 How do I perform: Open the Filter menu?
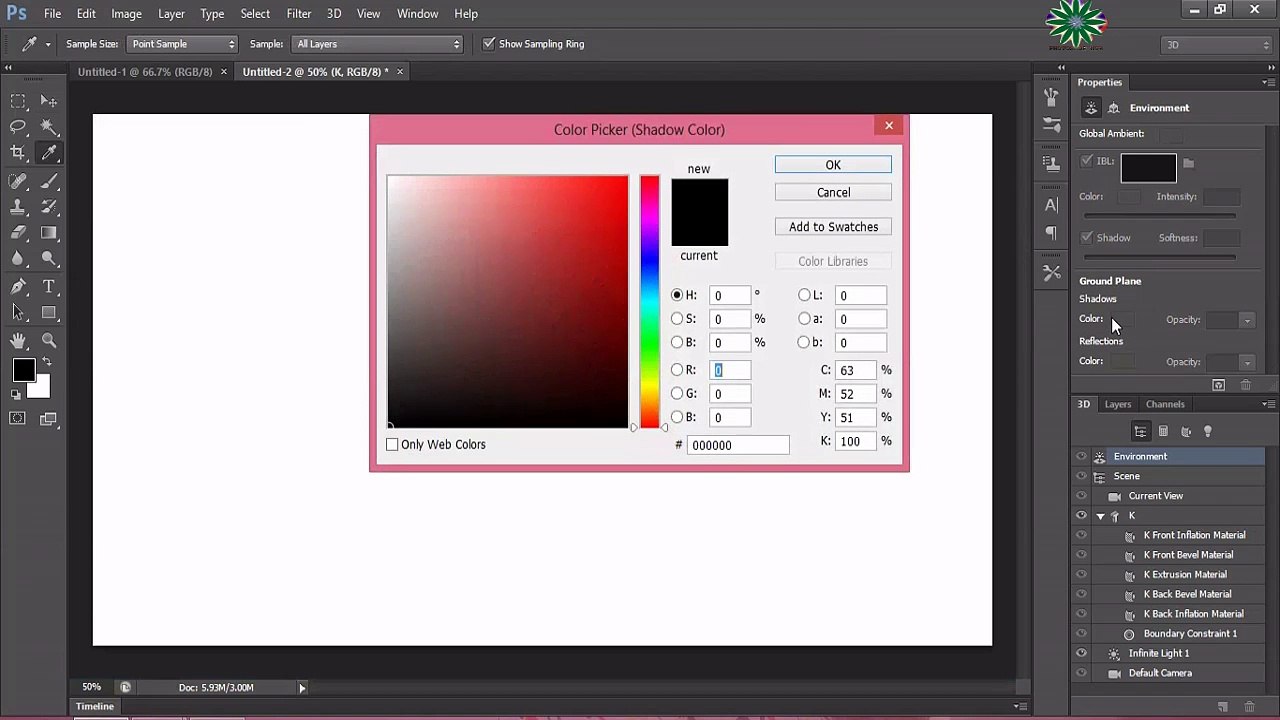(298, 14)
